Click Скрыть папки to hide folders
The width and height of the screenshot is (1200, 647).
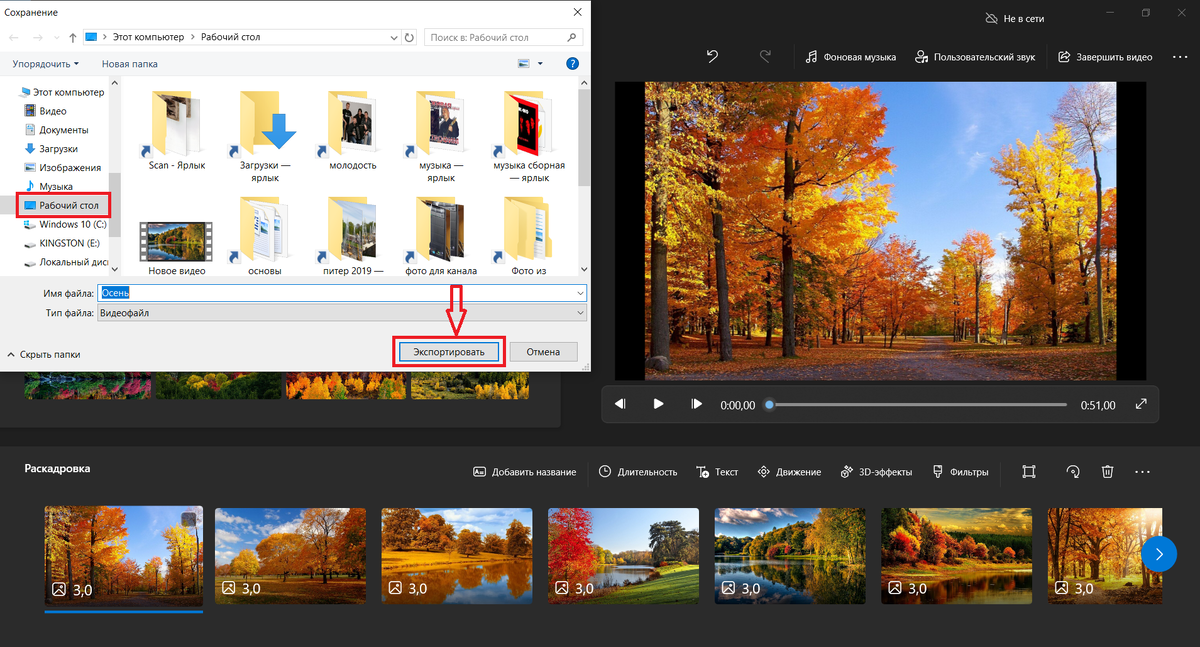[x=44, y=354]
